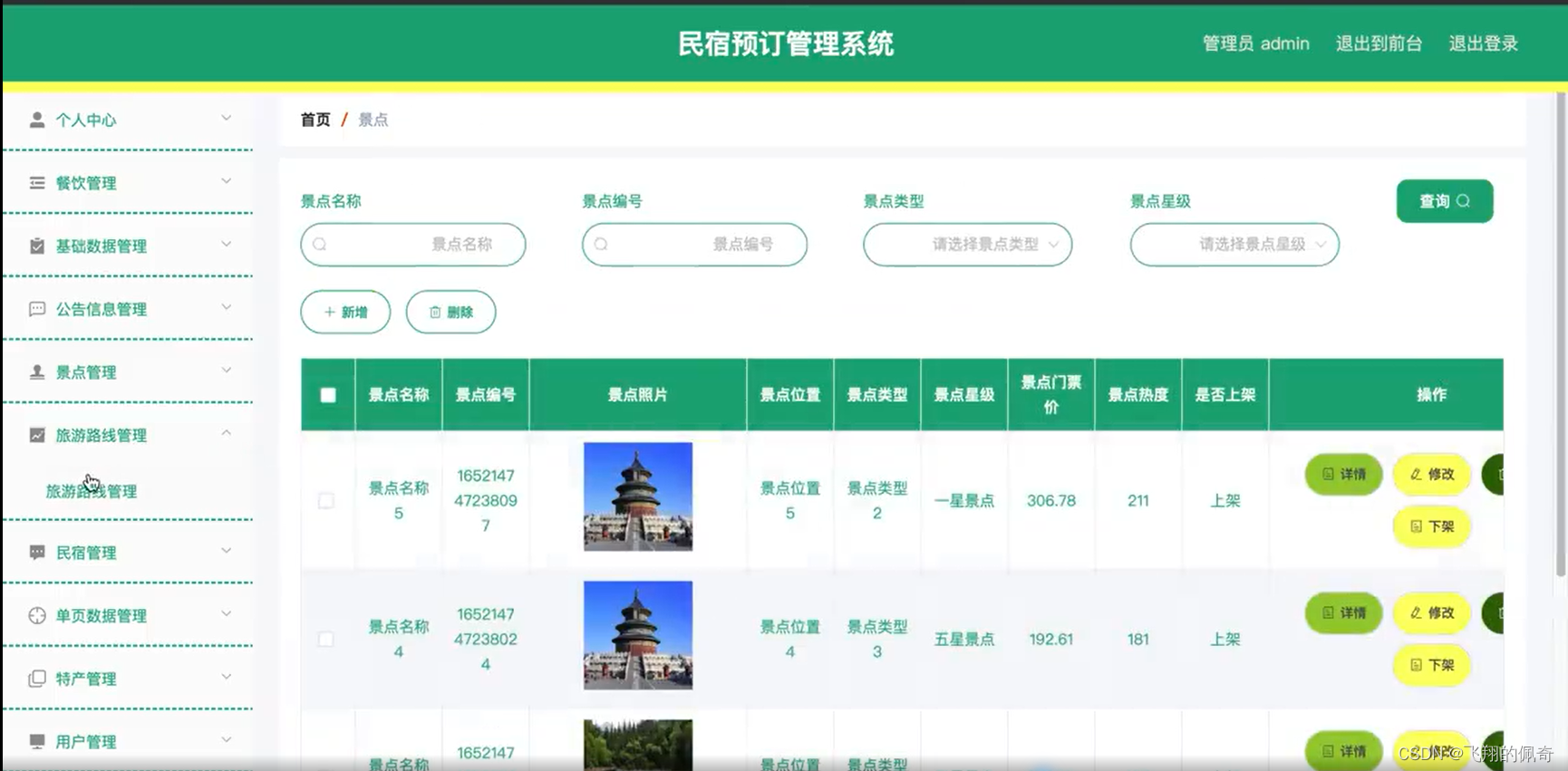Open the 请选择景点类型 dropdown
The width and height of the screenshot is (1568, 771).
click(968, 245)
